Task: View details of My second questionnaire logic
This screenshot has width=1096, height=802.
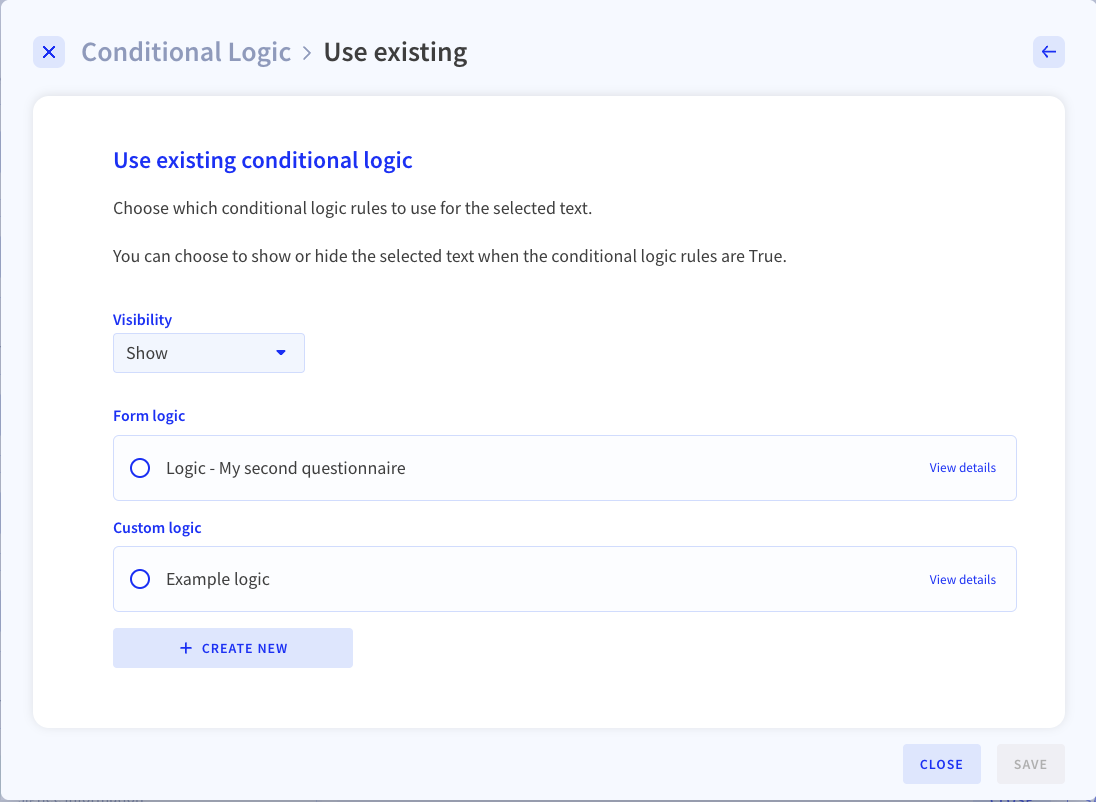Action: [962, 468]
